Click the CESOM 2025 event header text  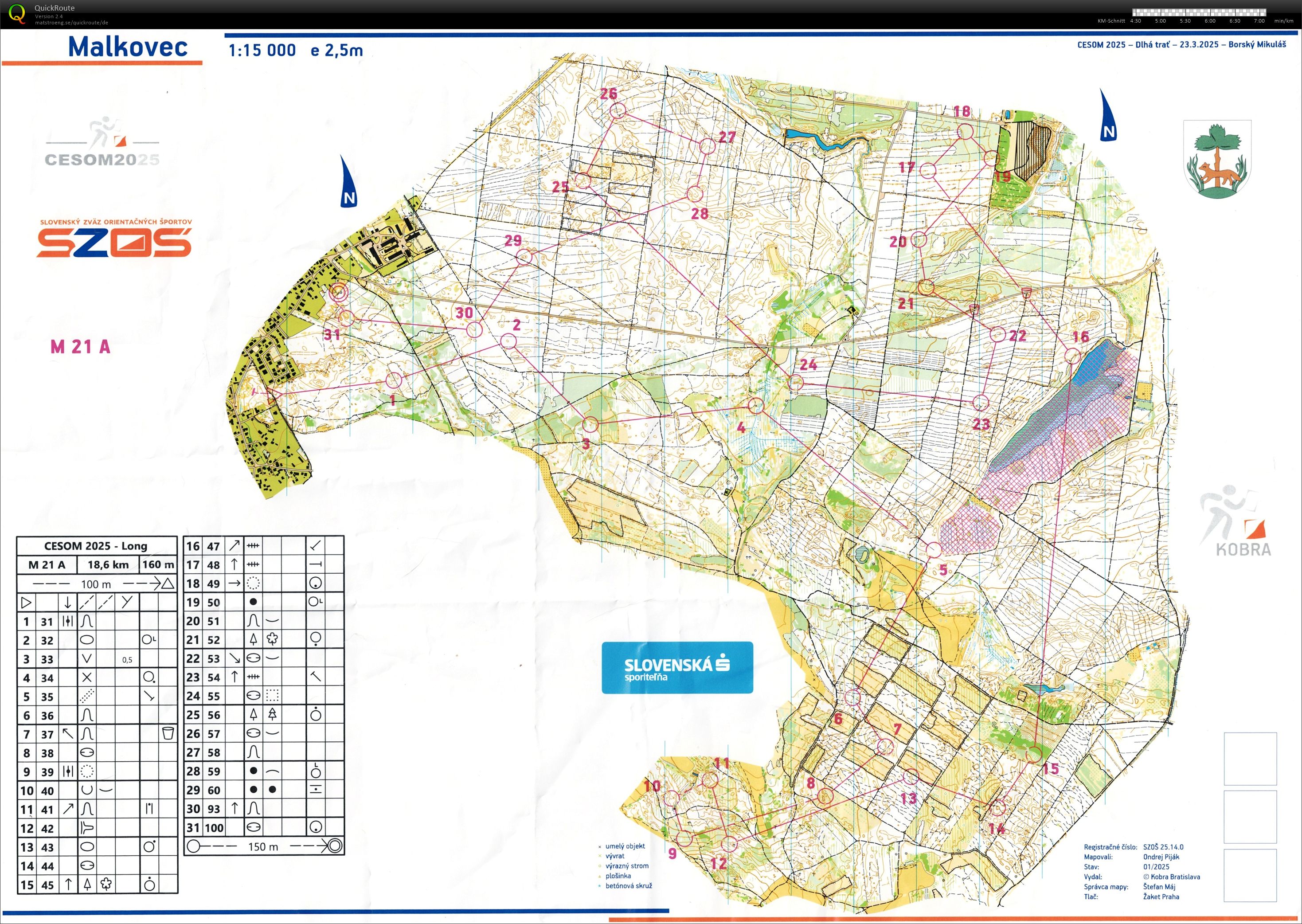coord(1181,44)
